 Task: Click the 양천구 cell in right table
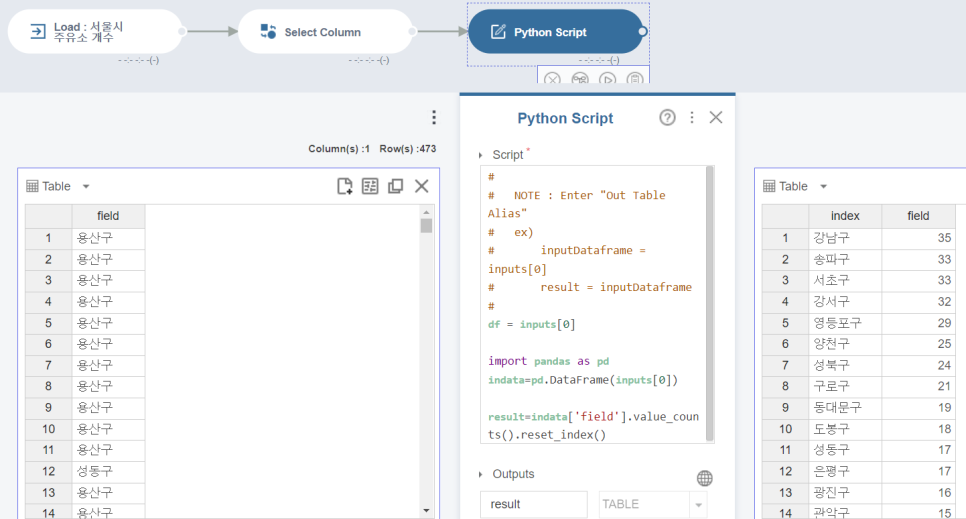click(845, 344)
